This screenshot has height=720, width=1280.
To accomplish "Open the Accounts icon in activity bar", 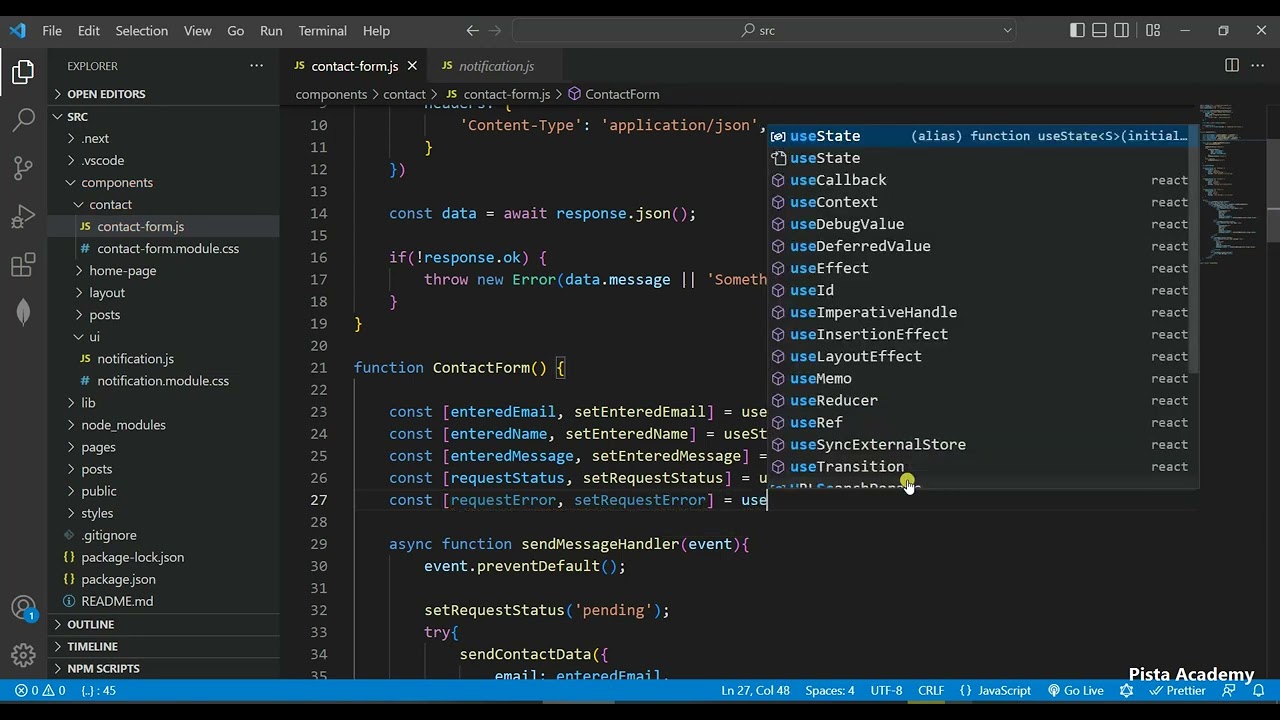I will [23, 608].
